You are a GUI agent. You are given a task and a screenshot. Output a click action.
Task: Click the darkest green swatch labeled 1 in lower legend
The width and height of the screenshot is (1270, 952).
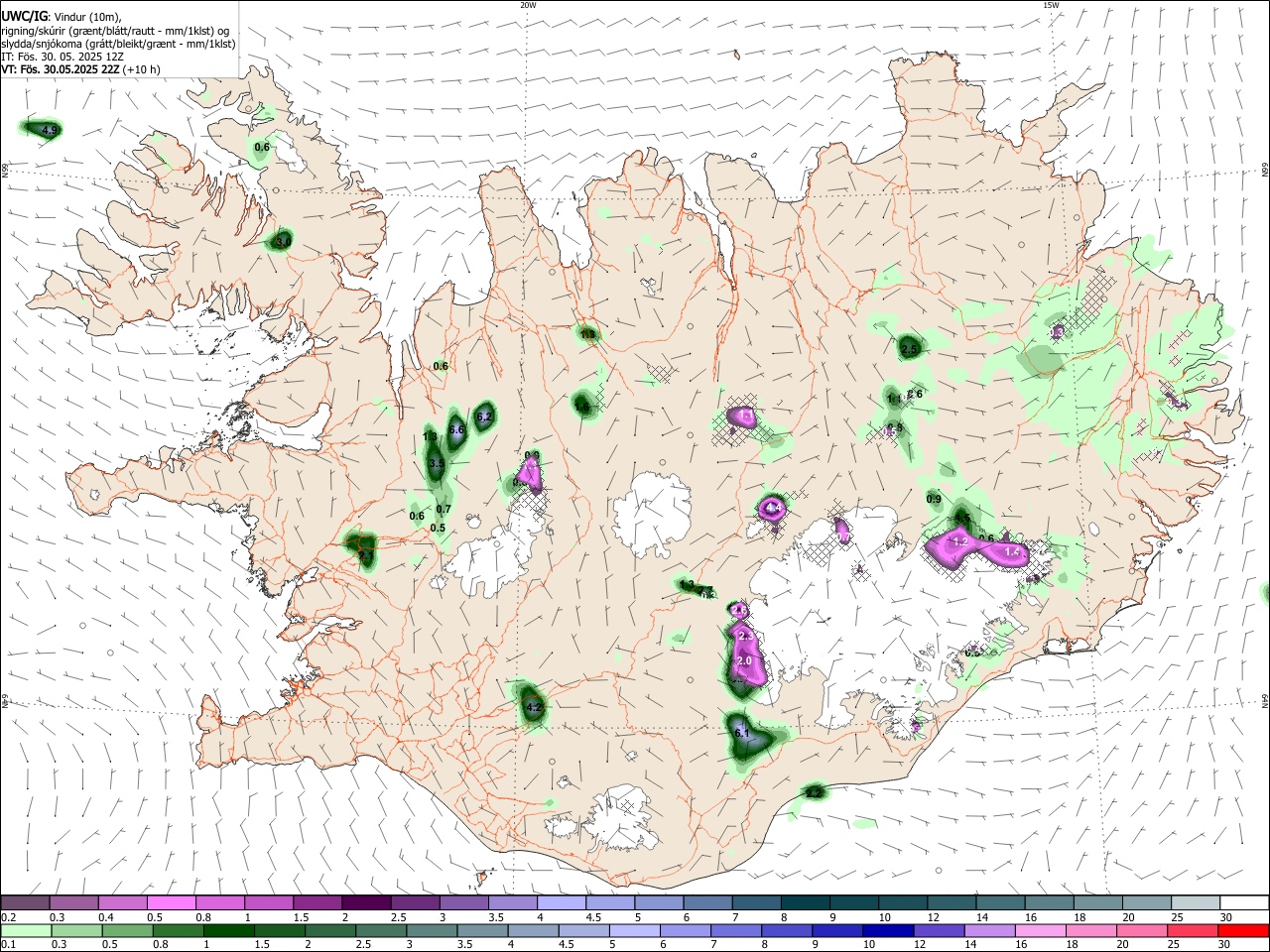[x=229, y=931]
